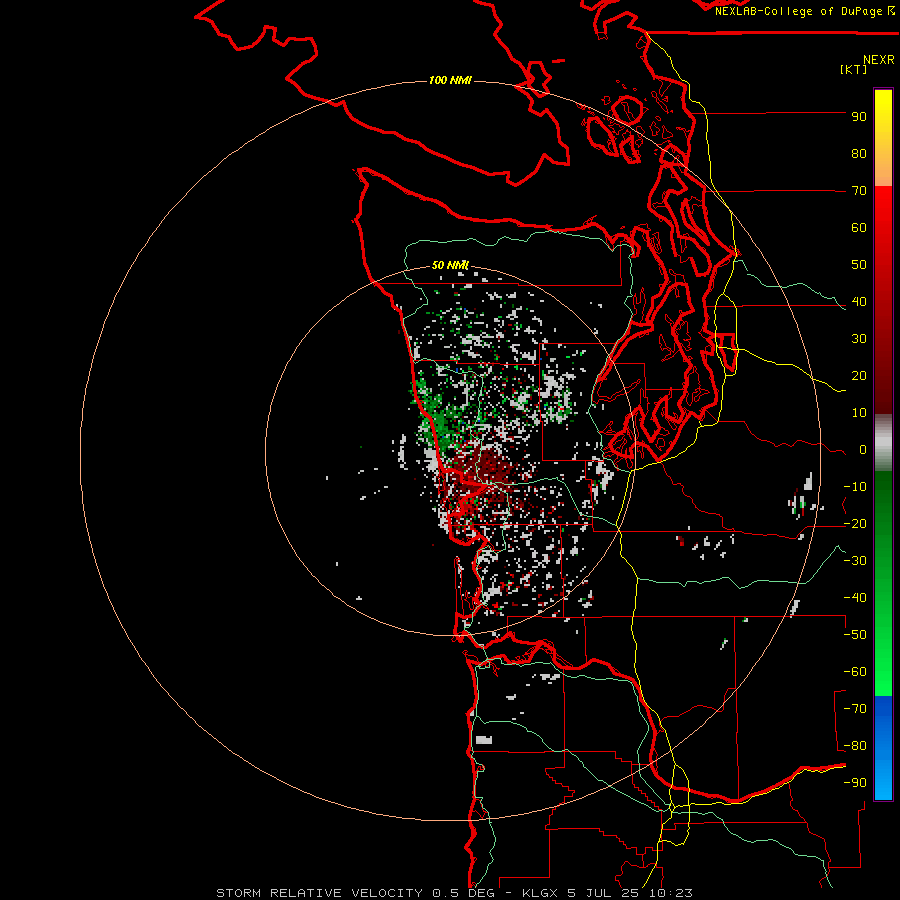Click the 50 value on the velocity scale
The height and width of the screenshot is (900, 900).
(859, 265)
